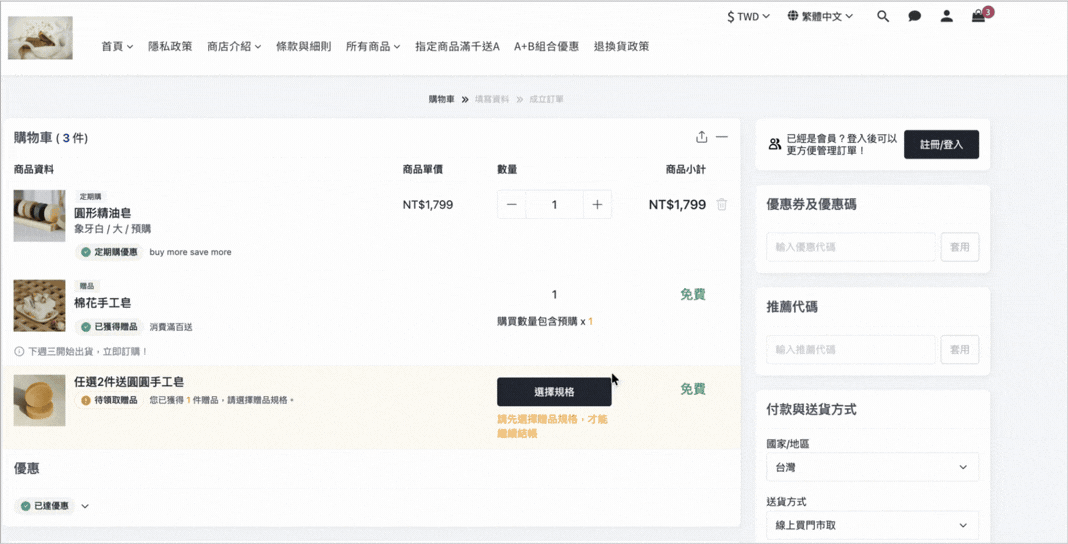Click the 註冊/登入 button
1068x544 pixels.
pos(941,144)
